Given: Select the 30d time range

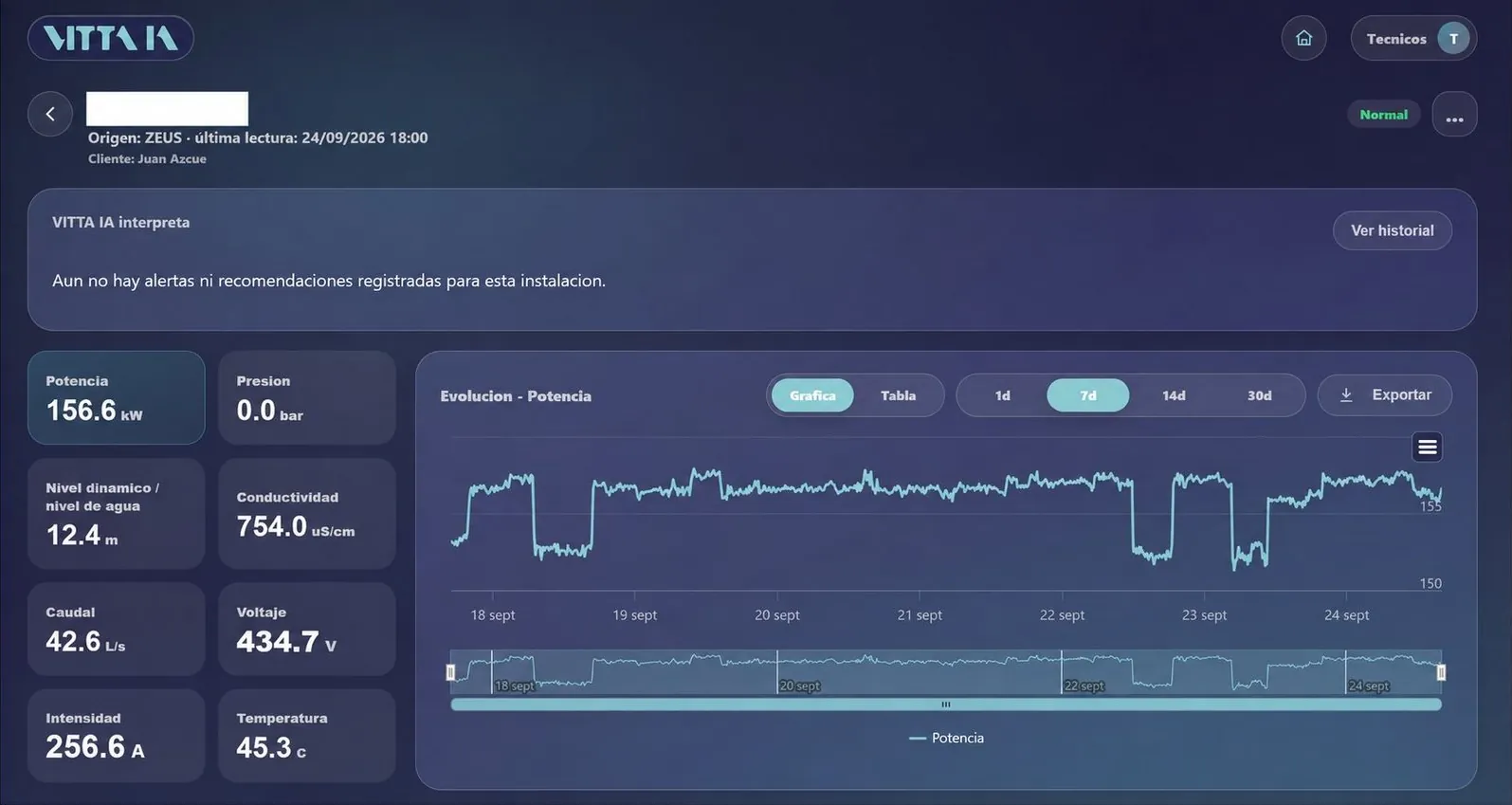Looking at the screenshot, I should click(1259, 395).
